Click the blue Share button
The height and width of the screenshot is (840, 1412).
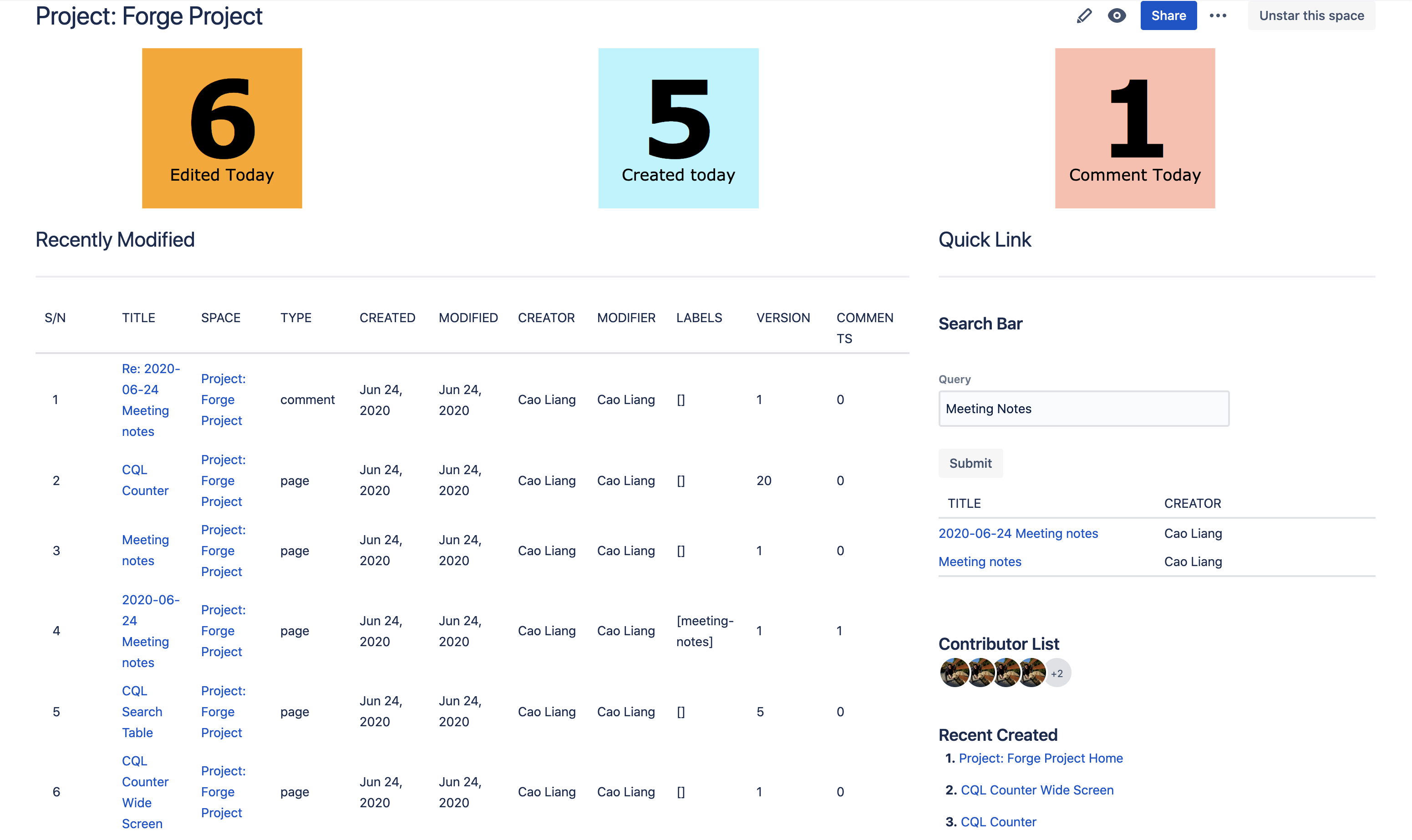click(x=1168, y=16)
